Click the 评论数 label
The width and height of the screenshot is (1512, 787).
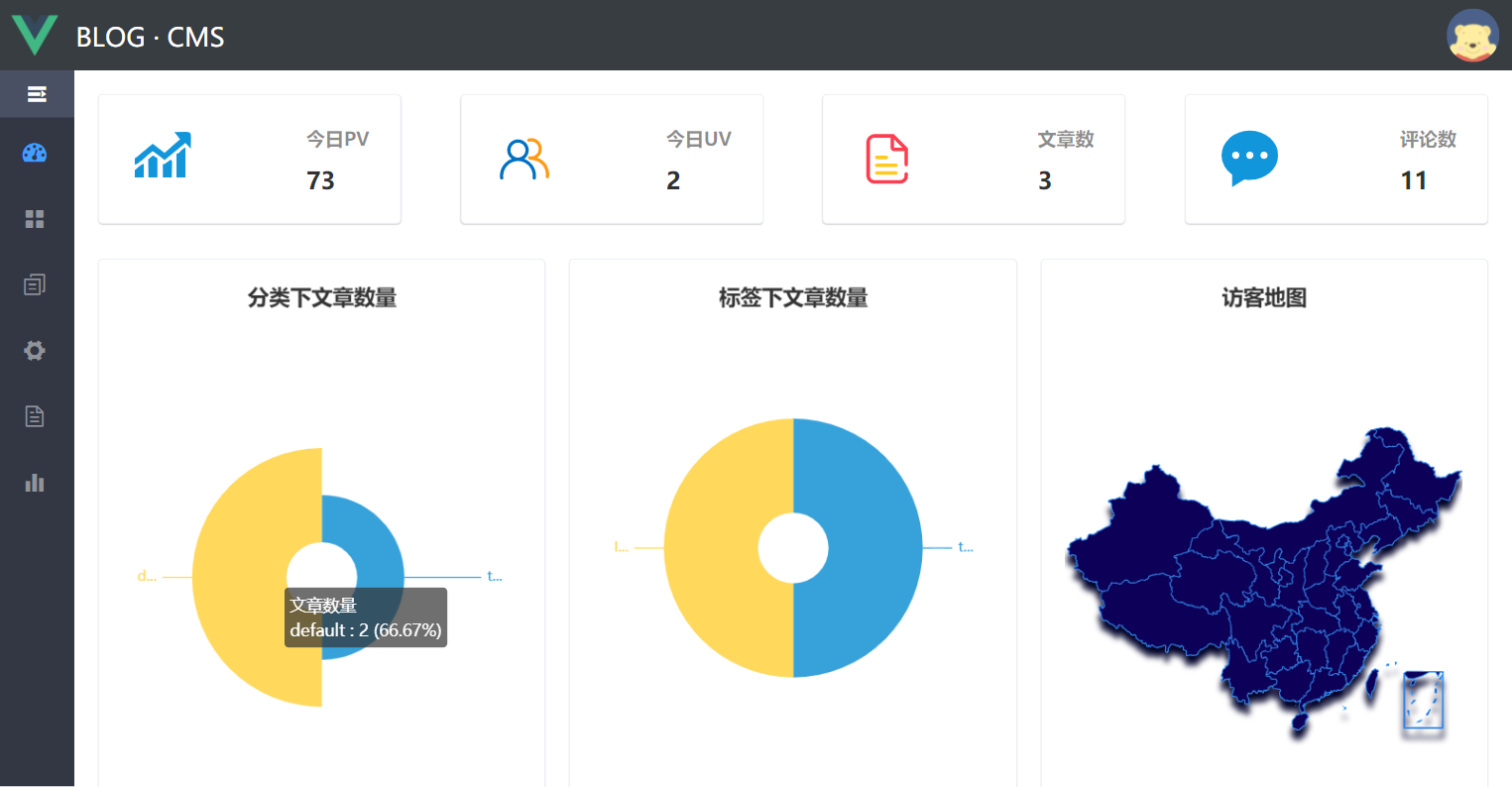tap(1429, 139)
